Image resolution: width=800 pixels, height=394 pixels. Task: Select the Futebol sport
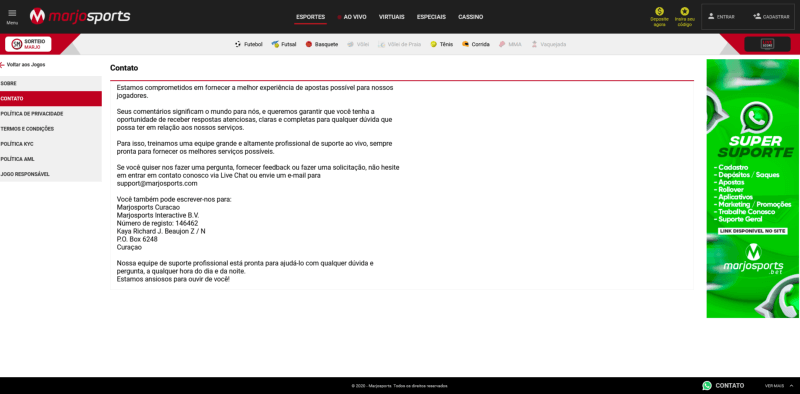[248, 44]
